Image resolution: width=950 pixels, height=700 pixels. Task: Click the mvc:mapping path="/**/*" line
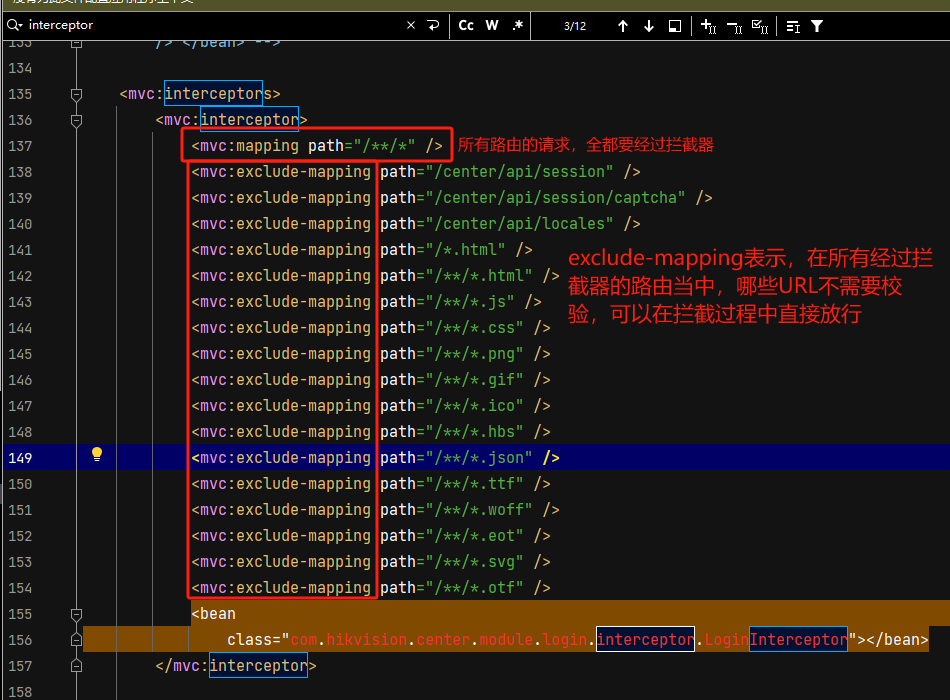tap(317, 145)
